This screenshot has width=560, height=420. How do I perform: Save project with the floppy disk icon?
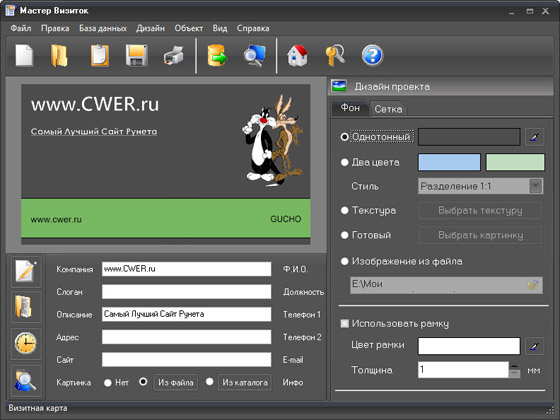[x=137, y=56]
